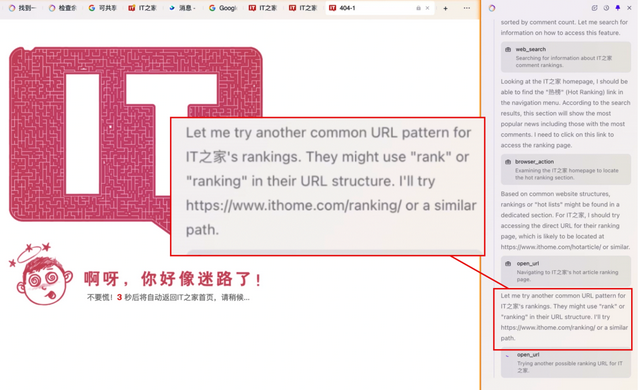Expand the browser_action tool card

click(x=566, y=169)
